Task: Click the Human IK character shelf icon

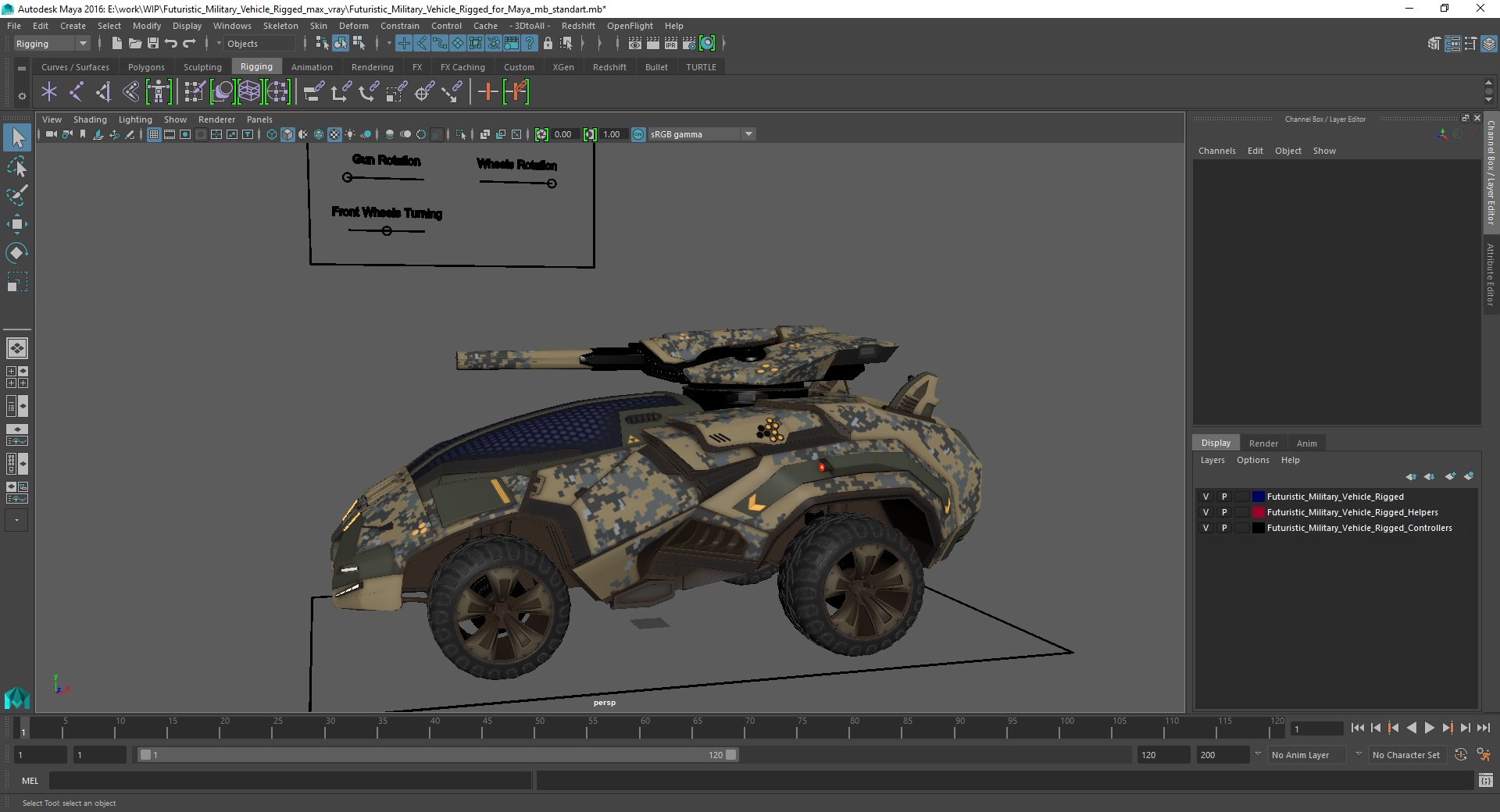Action: [159, 92]
